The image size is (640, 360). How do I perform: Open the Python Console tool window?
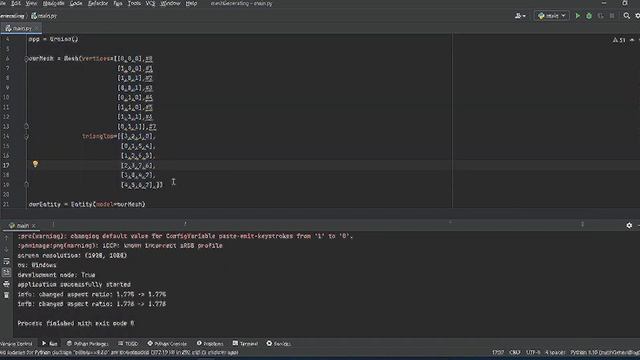tap(167, 344)
